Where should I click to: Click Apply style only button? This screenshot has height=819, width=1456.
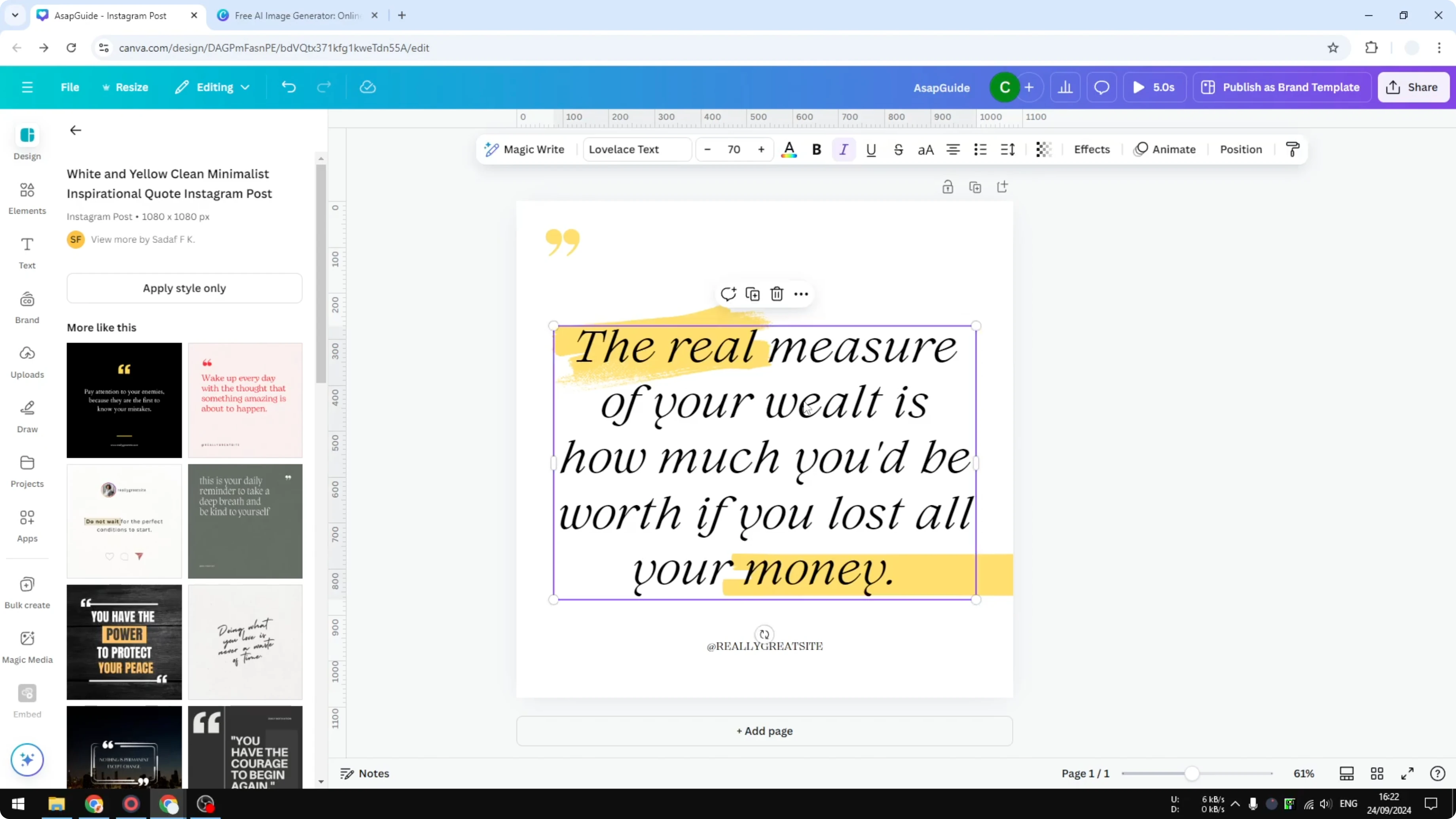coord(184,288)
